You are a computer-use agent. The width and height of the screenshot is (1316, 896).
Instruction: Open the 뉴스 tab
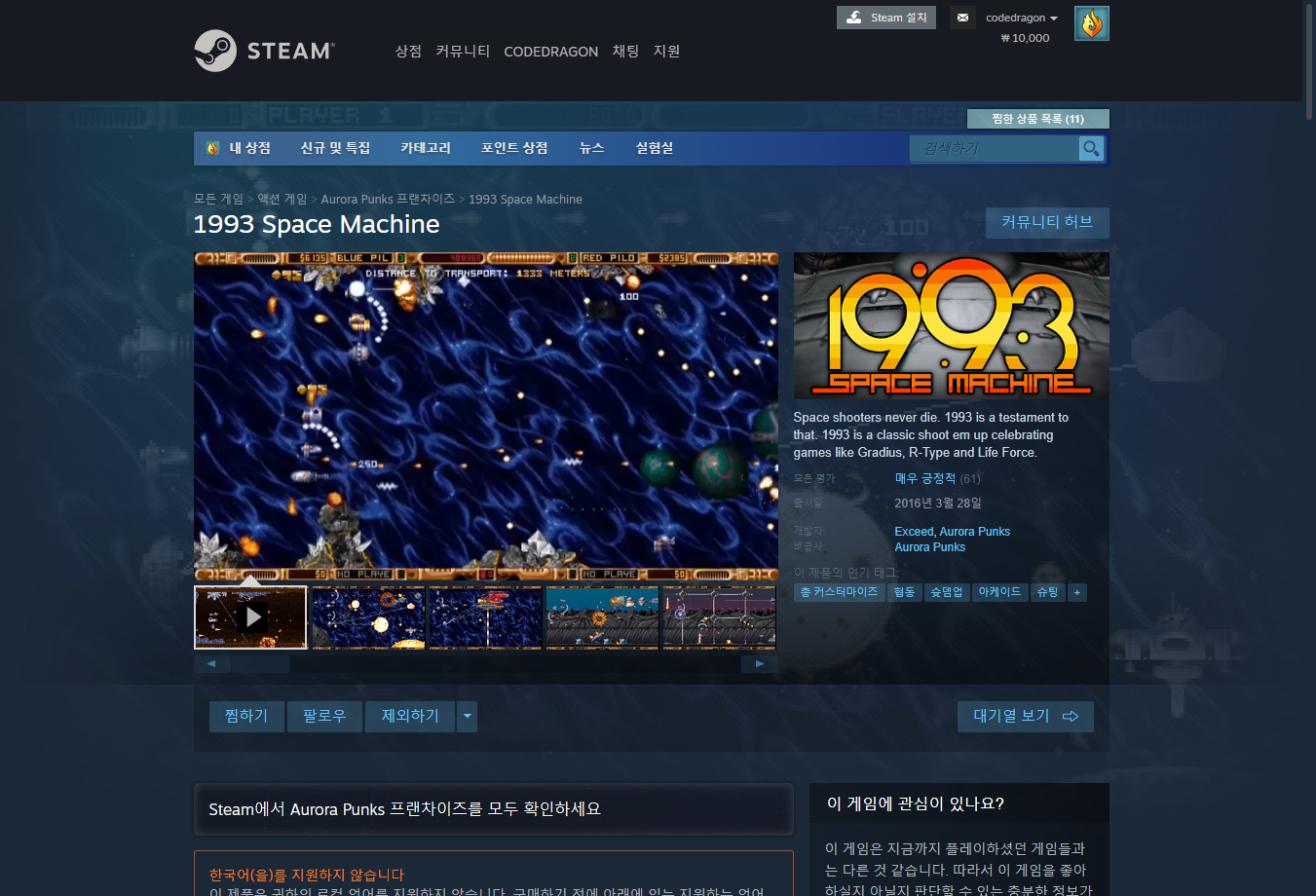(591, 148)
